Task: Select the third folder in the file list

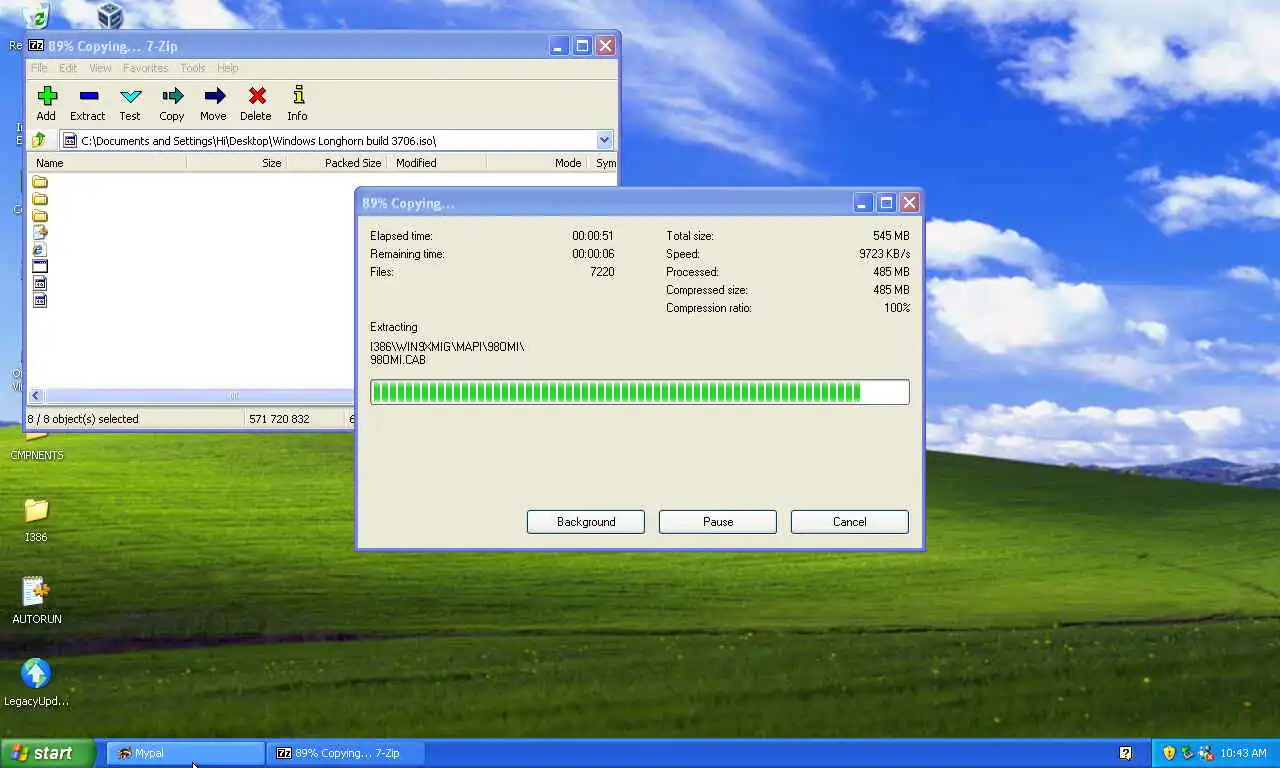Action: 40,216
